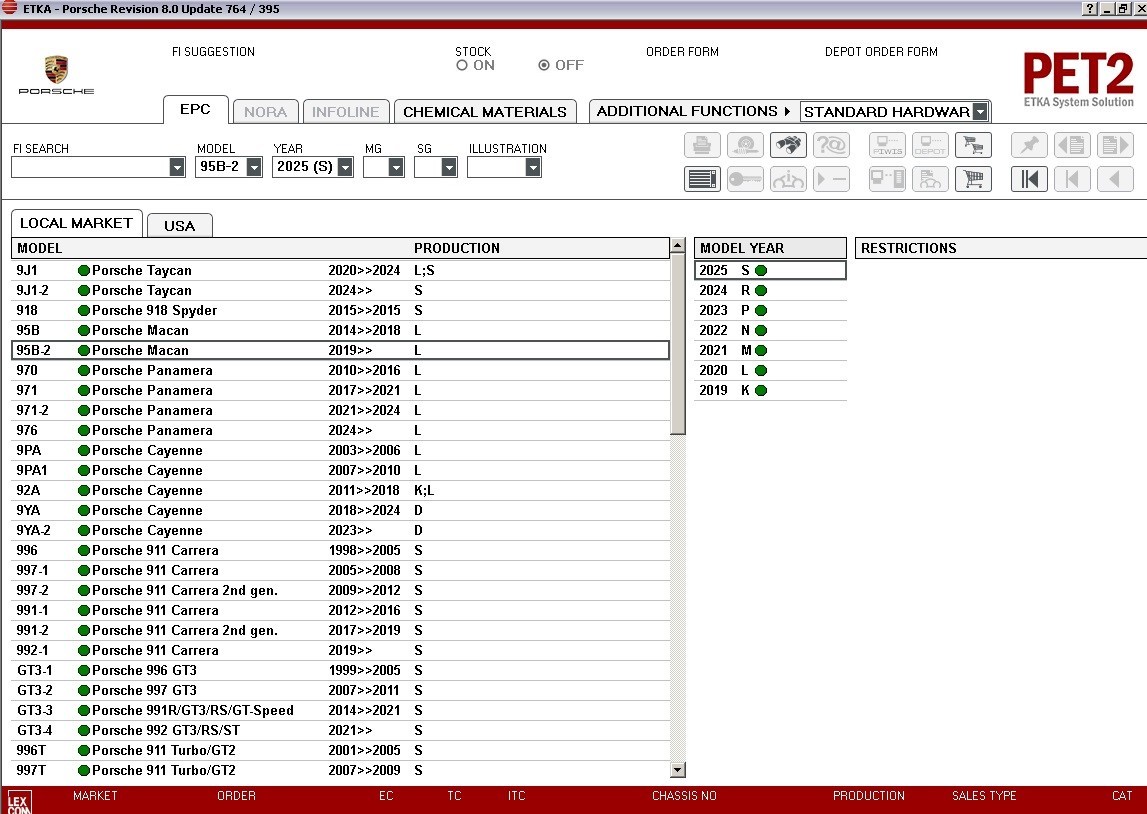Image resolution: width=1147 pixels, height=814 pixels.
Task: Open the CHEMICAL MATERIALS tab
Action: click(485, 112)
